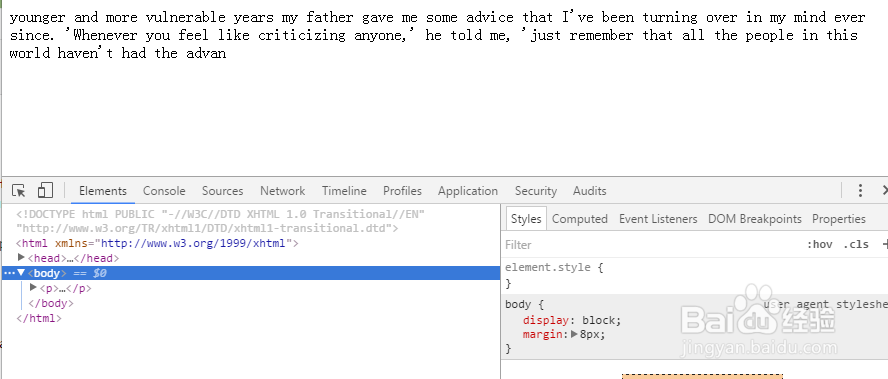Image resolution: width=888 pixels, height=379 pixels.
Task: Open the Network tab
Action: (x=283, y=191)
